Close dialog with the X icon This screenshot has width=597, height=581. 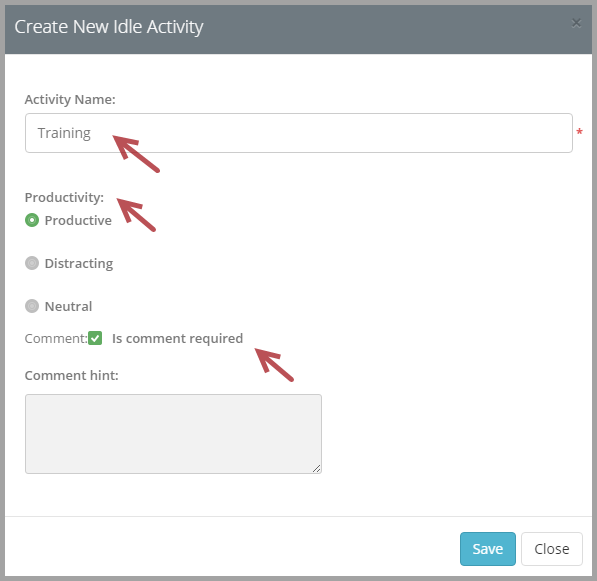click(576, 23)
